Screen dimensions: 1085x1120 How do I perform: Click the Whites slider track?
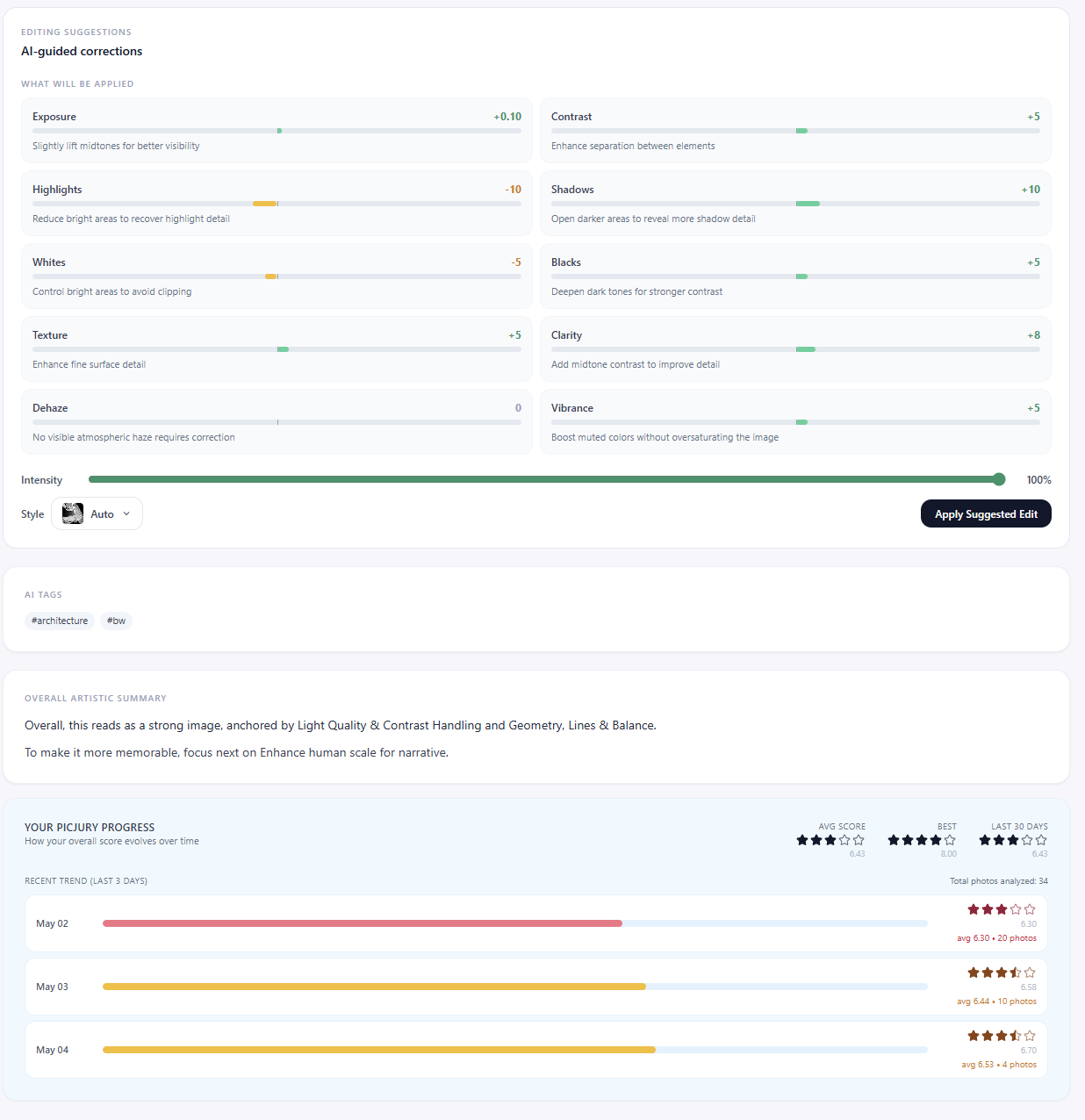point(277,276)
